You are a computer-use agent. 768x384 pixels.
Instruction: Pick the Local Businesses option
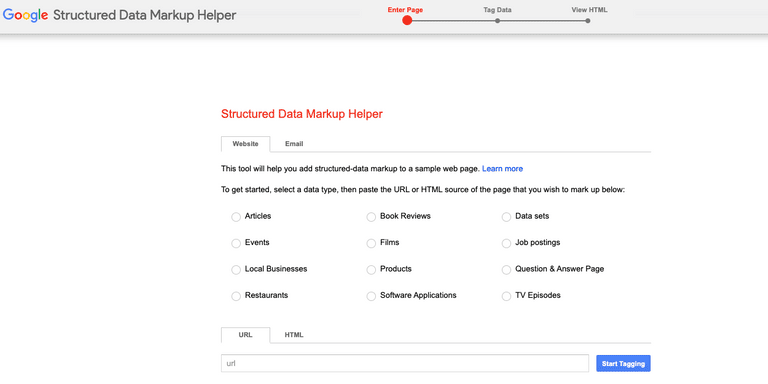236,270
